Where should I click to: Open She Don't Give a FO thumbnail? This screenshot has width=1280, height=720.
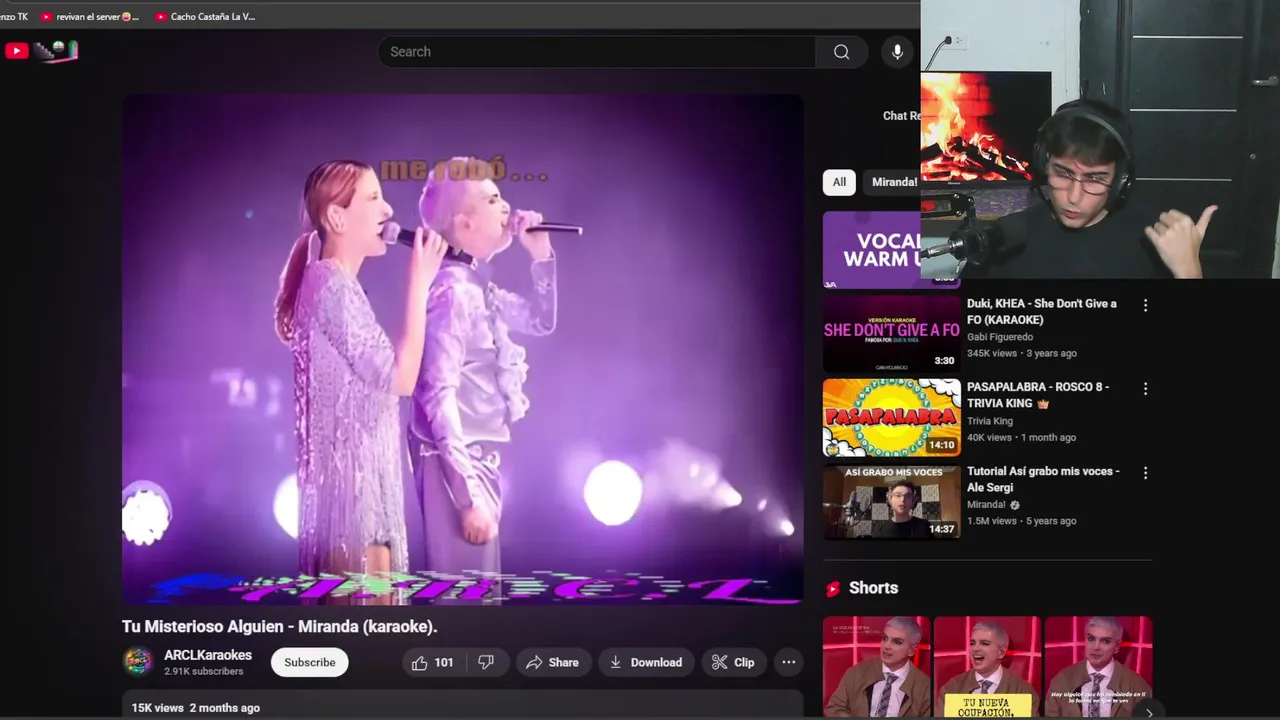(x=891, y=333)
